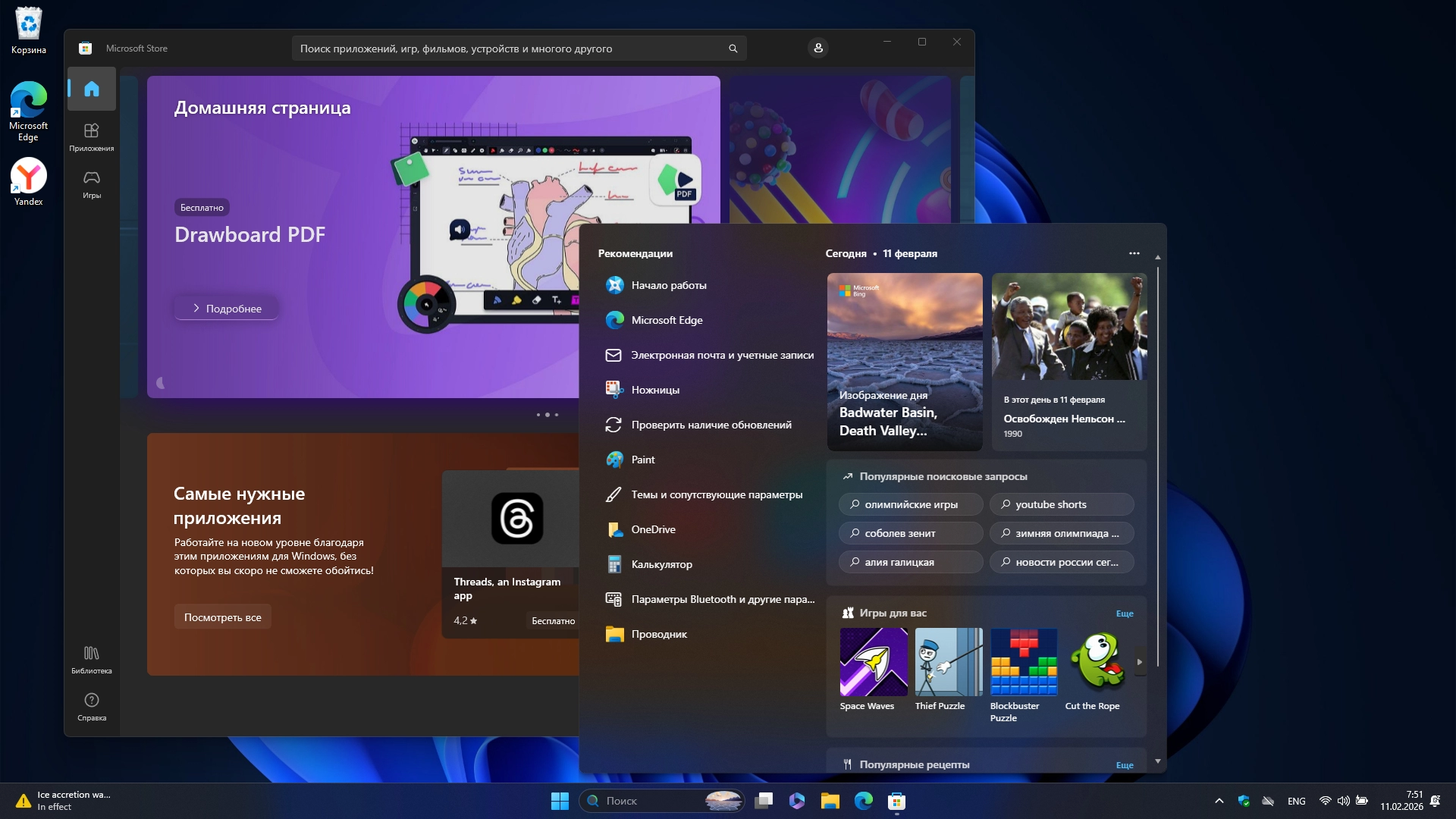
Task: Open Help (Справка) in Store sidebar
Action: click(92, 705)
